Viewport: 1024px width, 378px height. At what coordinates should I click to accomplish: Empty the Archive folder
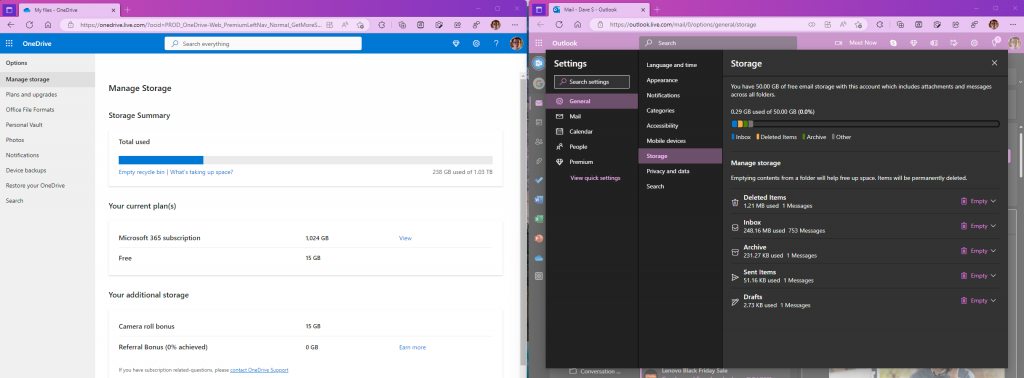[x=974, y=251]
